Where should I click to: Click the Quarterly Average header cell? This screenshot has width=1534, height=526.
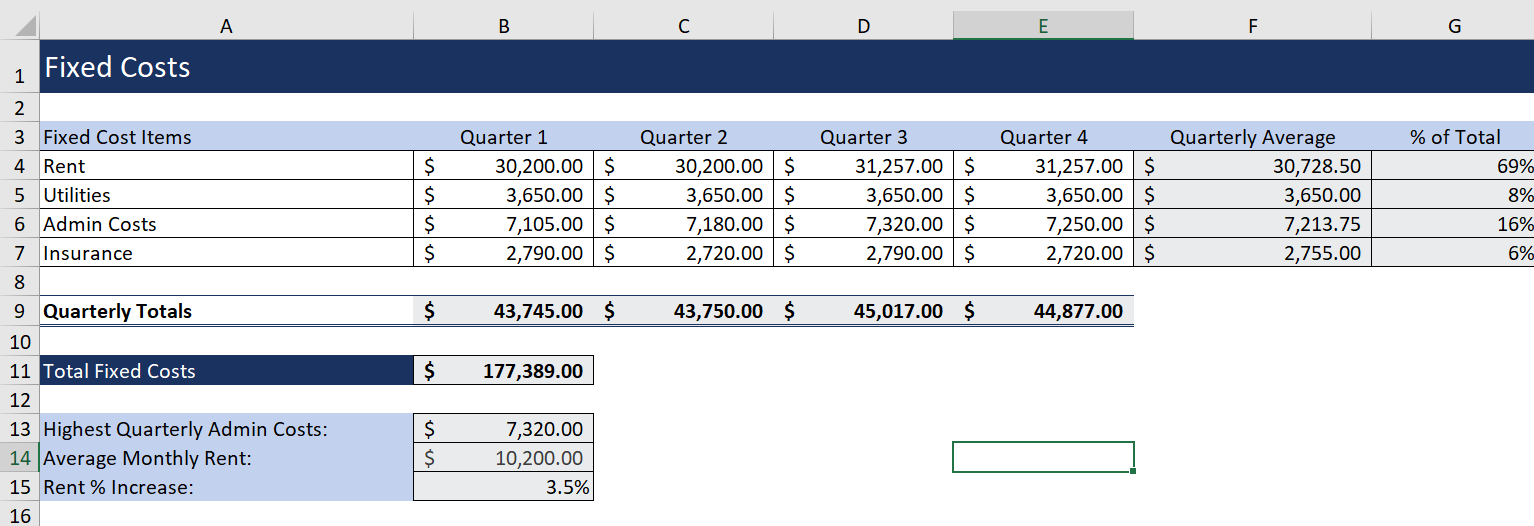pyautogui.click(x=1252, y=137)
